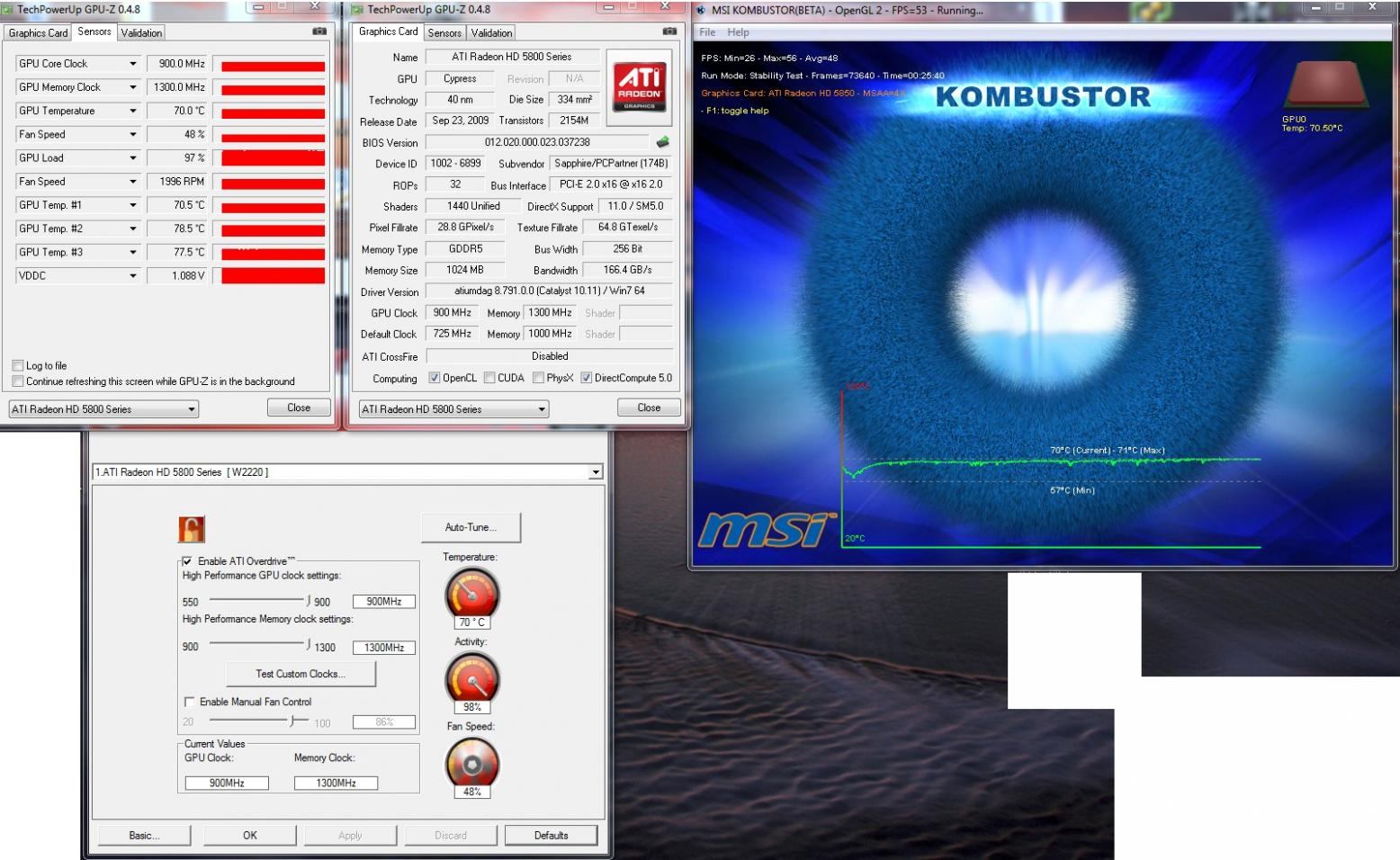Click Close button in the GPU-Z Graphics Card window
Screen dimensions: 1400x860
[x=649, y=408]
